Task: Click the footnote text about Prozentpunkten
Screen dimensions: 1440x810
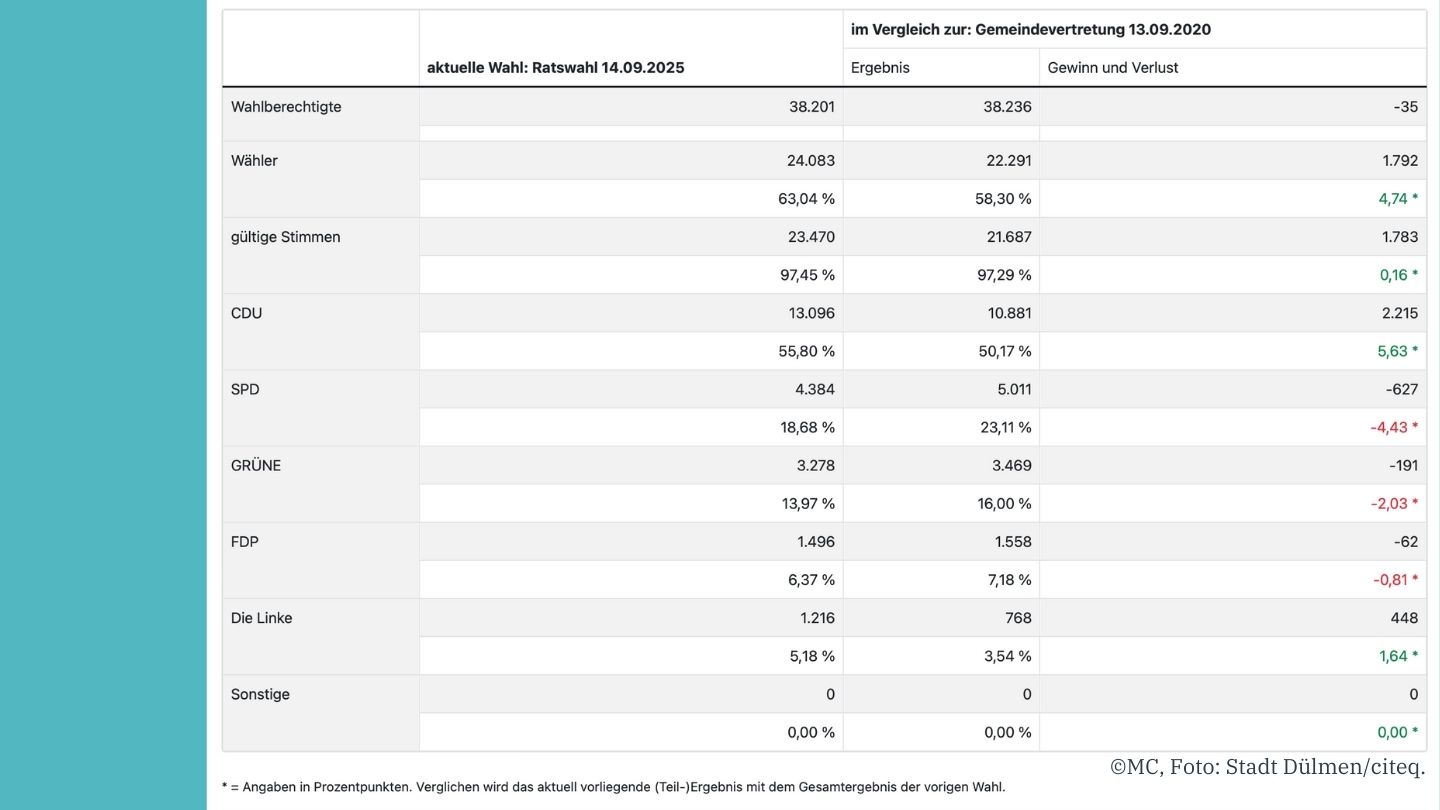Action: [x=613, y=787]
